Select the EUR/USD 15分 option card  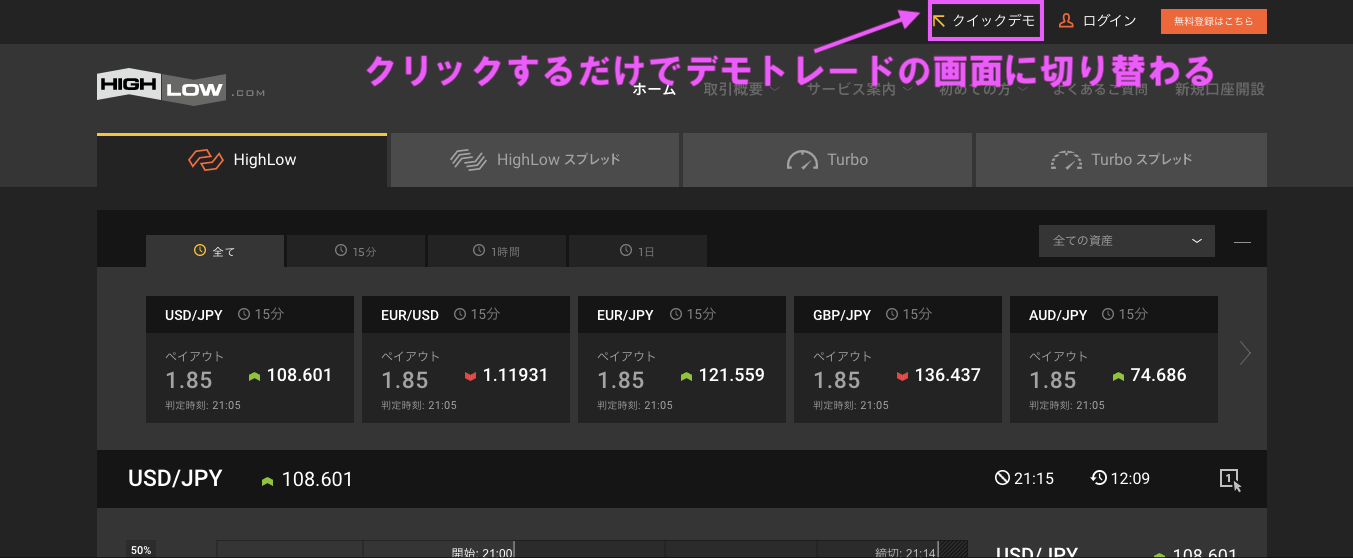pos(466,359)
